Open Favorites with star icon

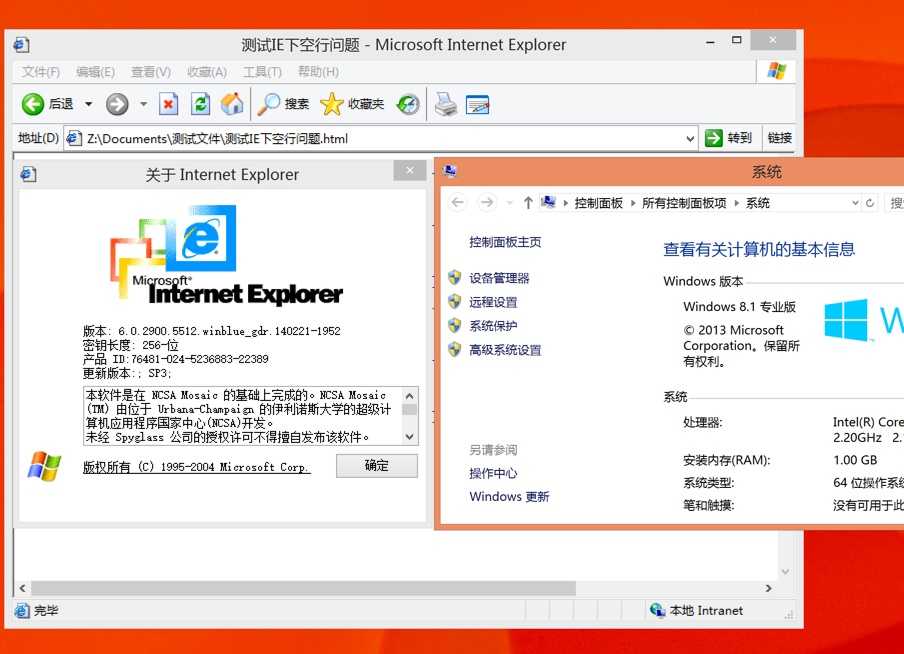[x=332, y=104]
